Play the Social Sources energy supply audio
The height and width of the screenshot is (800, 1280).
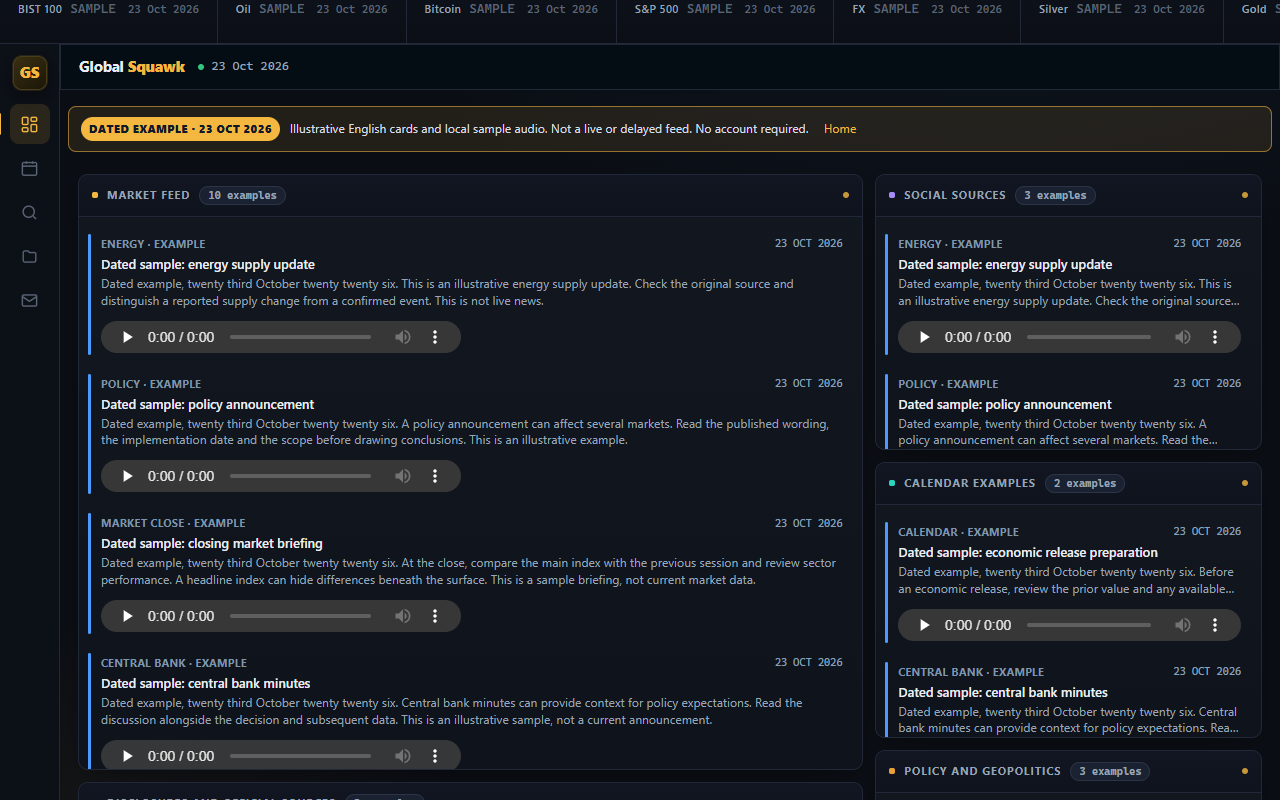click(925, 337)
